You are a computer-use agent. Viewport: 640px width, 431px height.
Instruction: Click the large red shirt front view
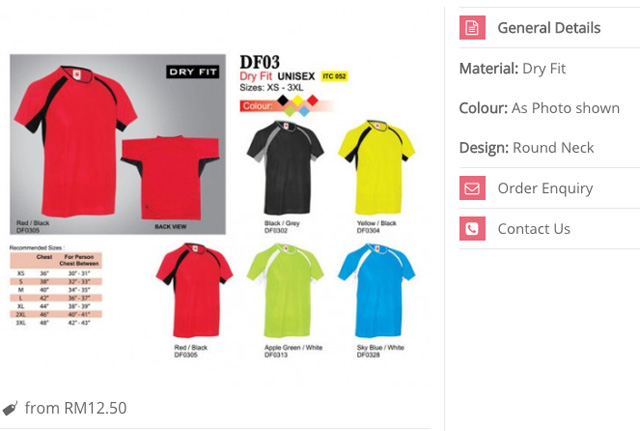76,141
